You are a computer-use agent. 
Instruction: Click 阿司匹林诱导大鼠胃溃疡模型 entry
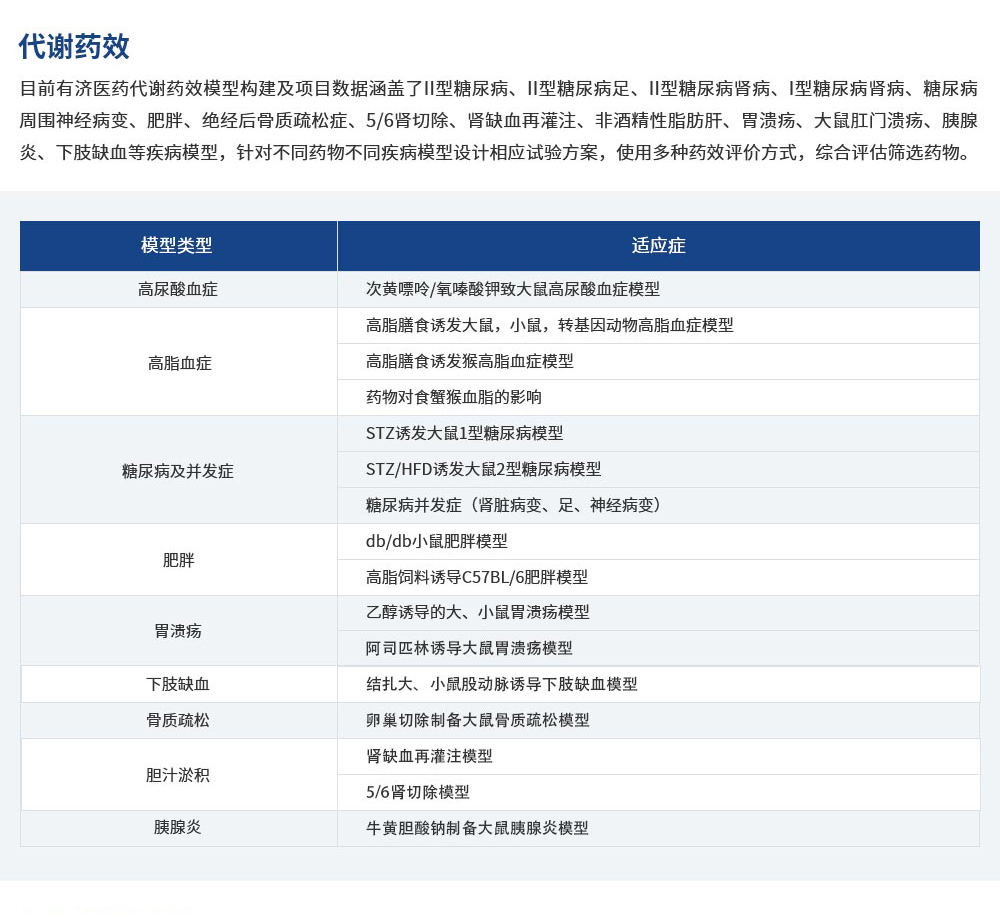(x=470, y=648)
